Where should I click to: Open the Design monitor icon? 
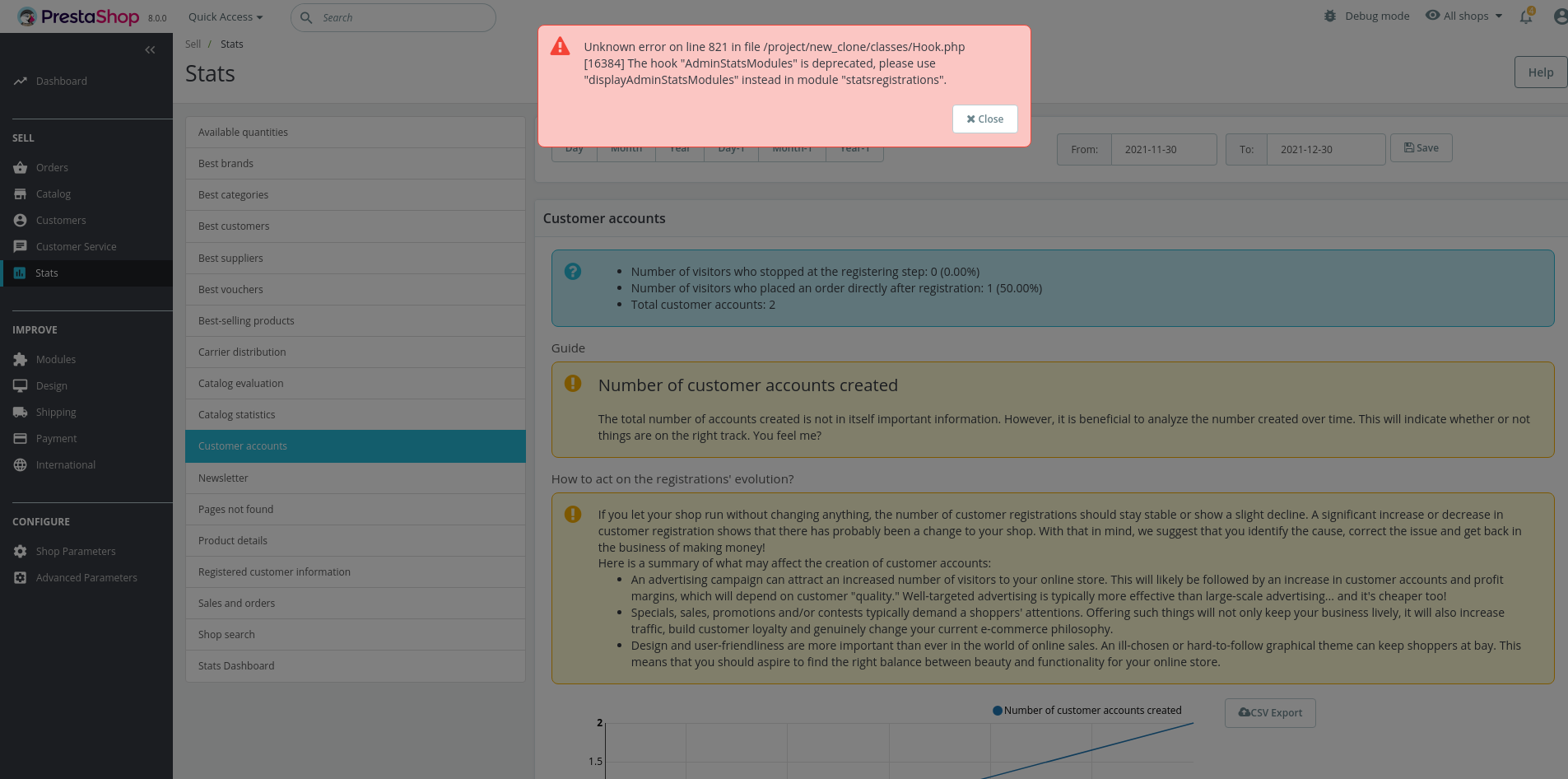click(21, 385)
